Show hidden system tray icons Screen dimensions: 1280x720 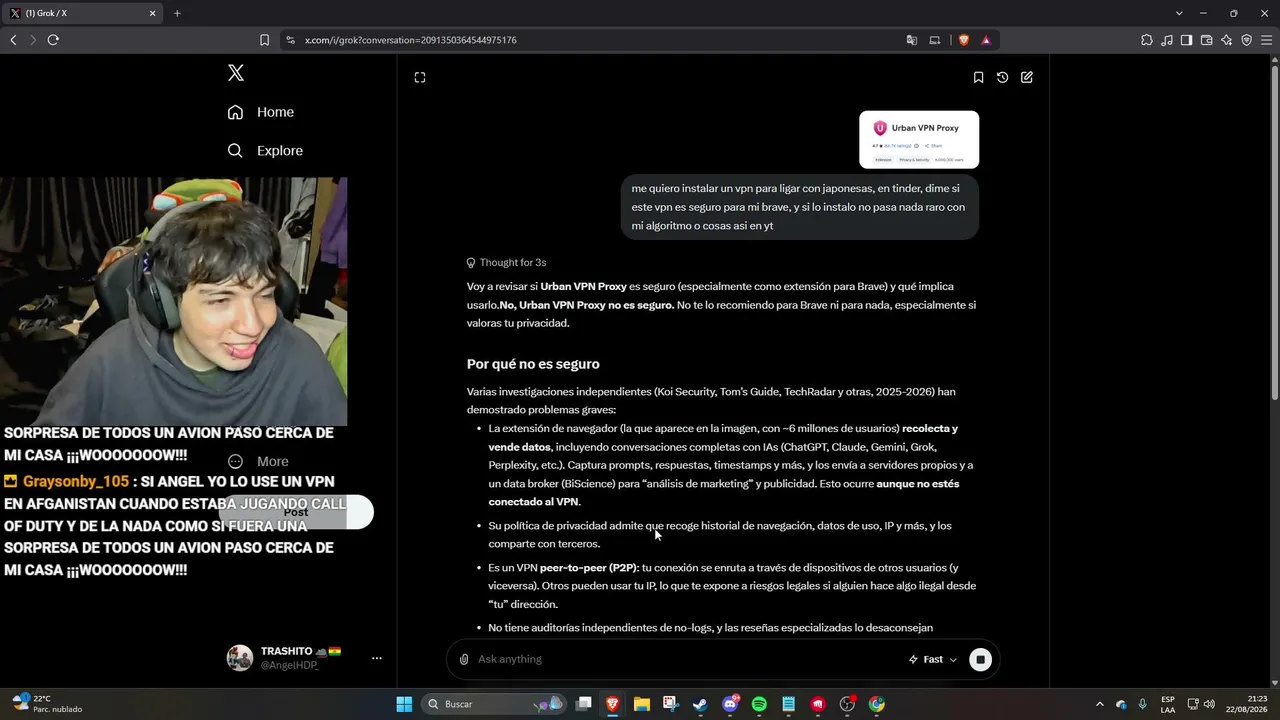(1100, 704)
